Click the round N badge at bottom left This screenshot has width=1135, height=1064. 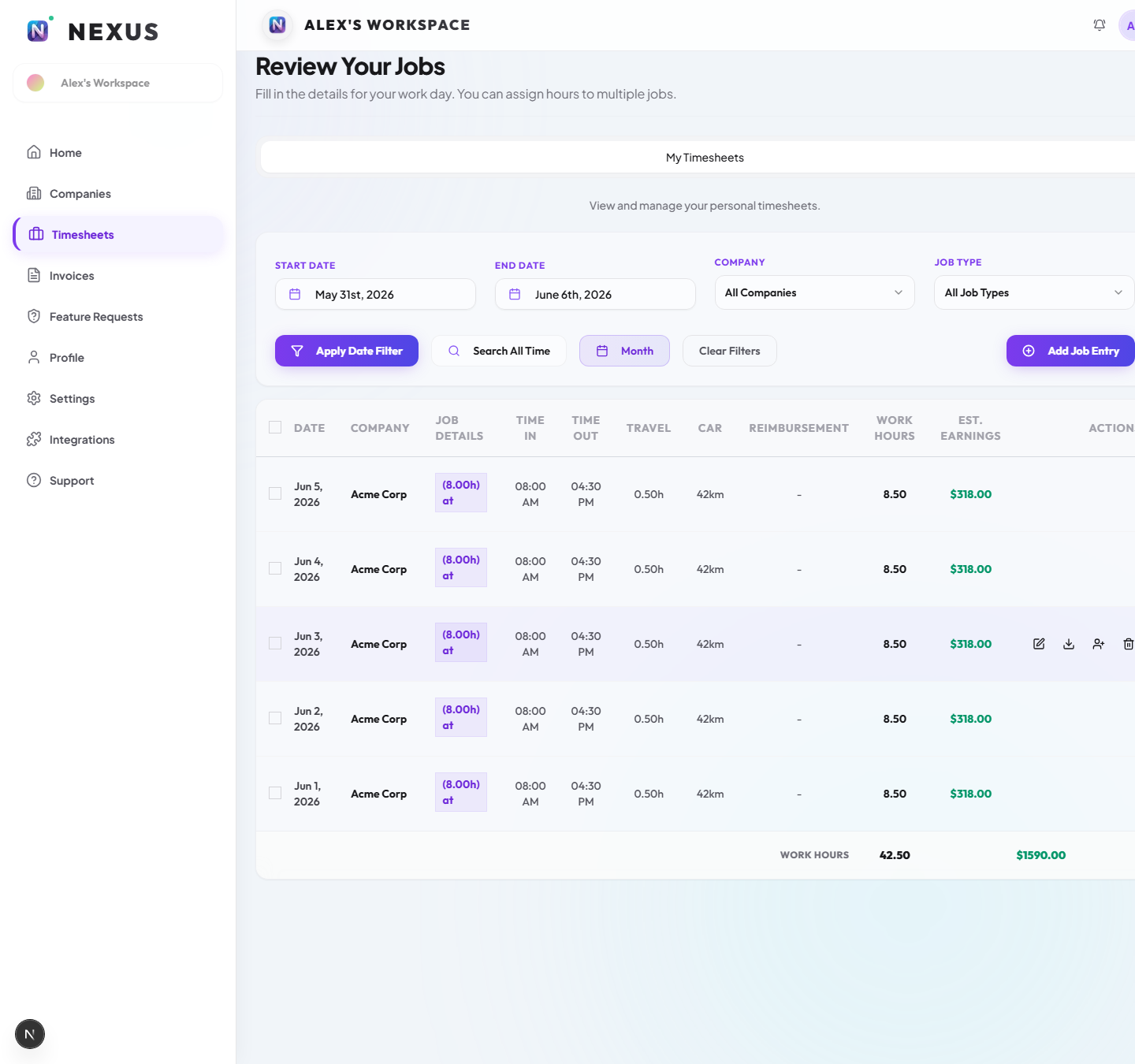(30, 1034)
